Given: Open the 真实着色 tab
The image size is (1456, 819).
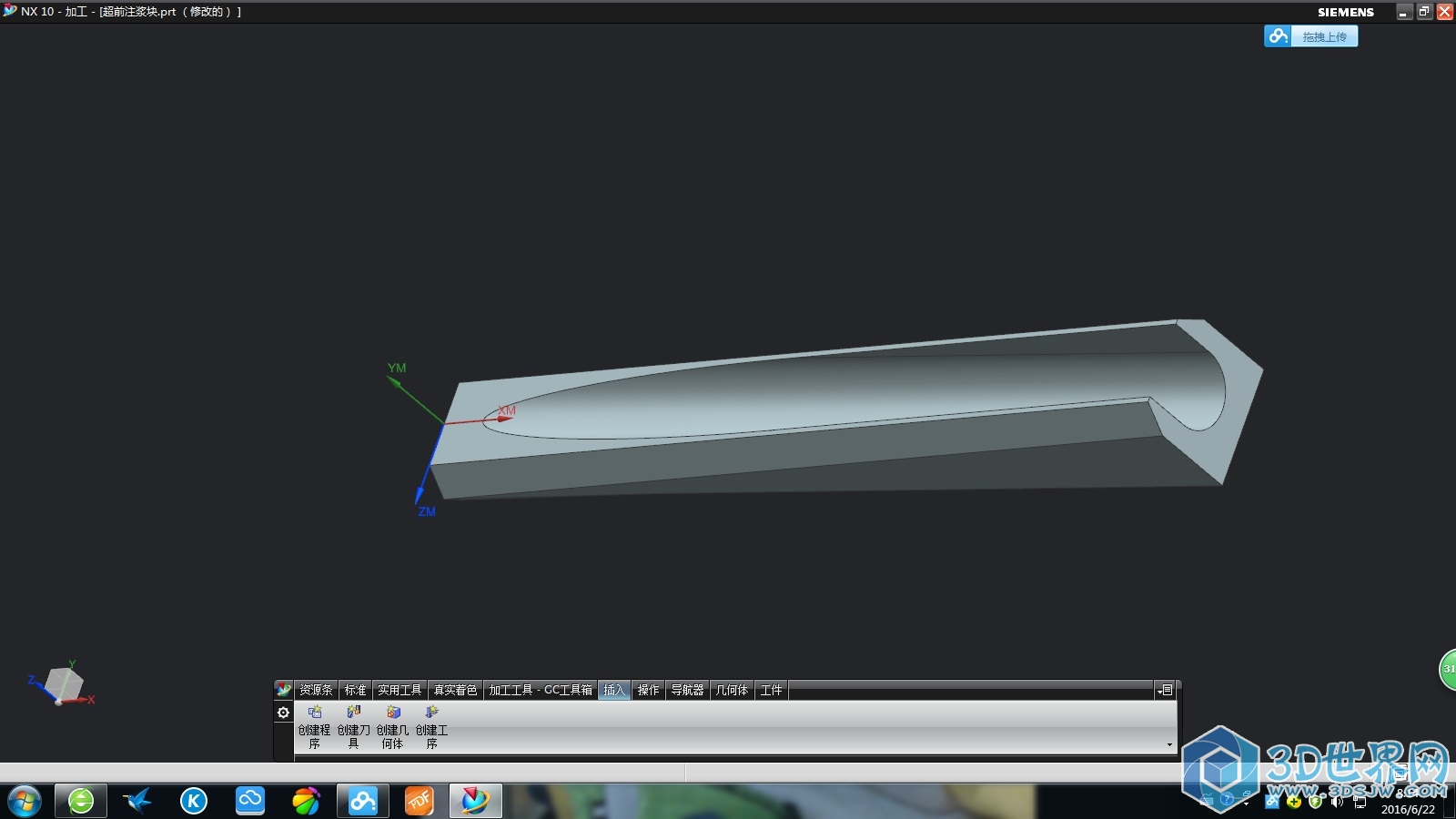Looking at the screenshot, I should pos(455,691).
